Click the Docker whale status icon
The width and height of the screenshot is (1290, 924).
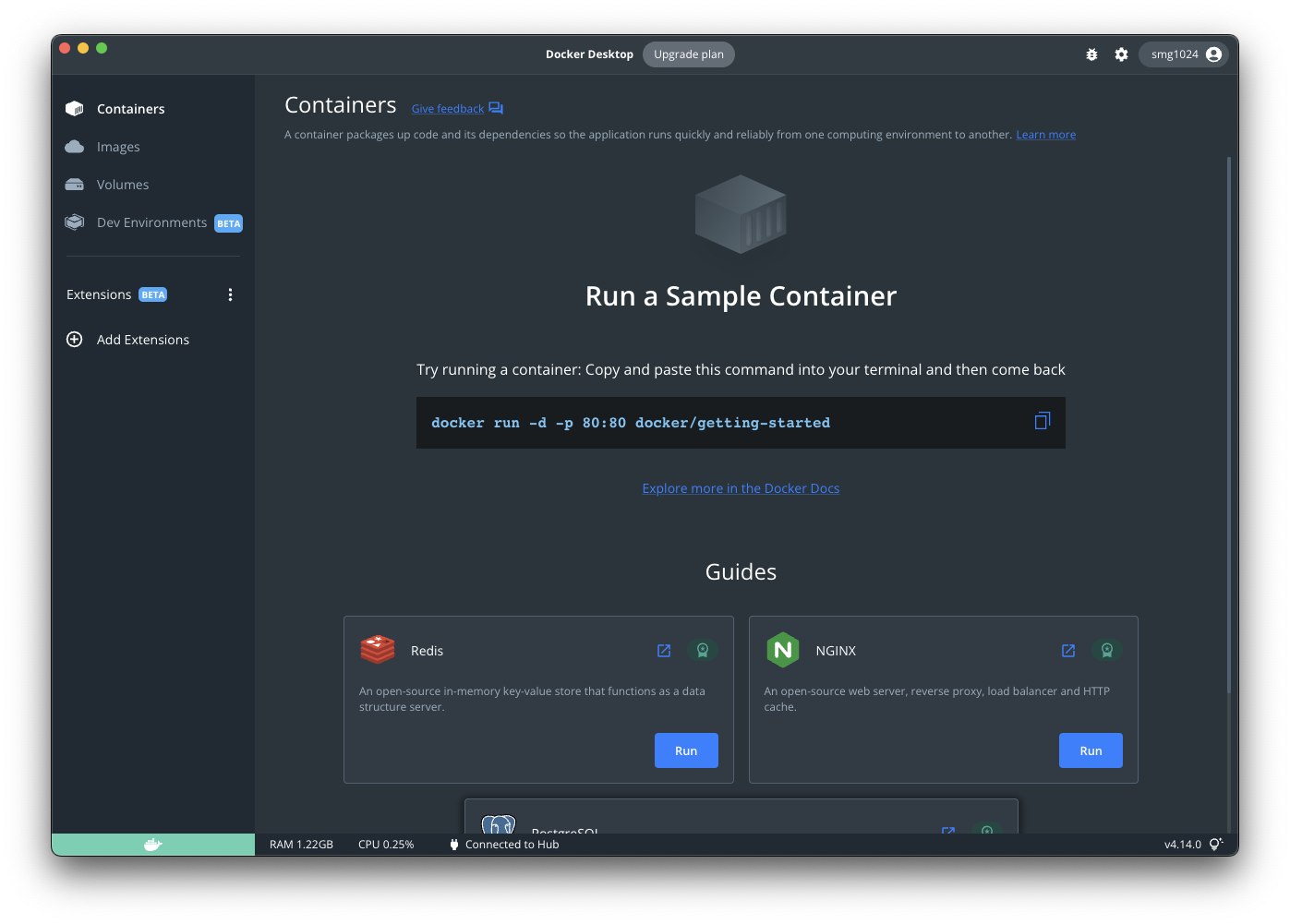tap(153, 845)
